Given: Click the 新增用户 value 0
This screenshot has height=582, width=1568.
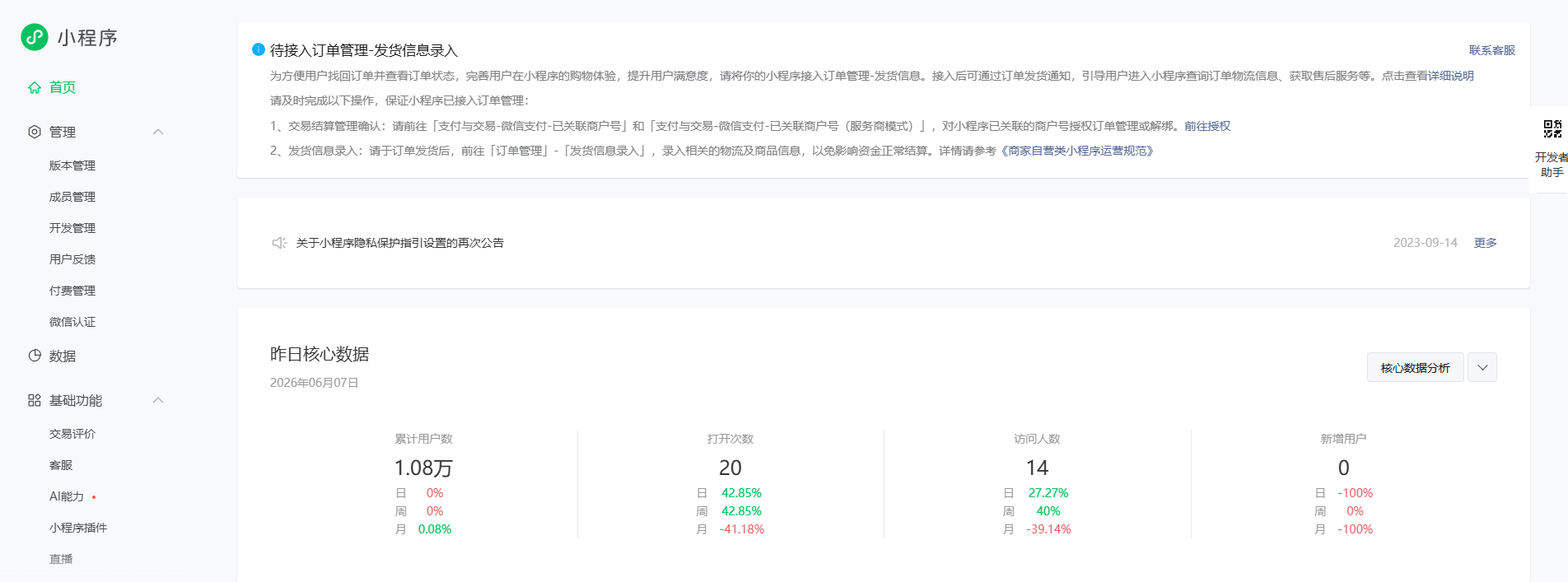Looking at the screenshot, I should tap(1343, 468).
